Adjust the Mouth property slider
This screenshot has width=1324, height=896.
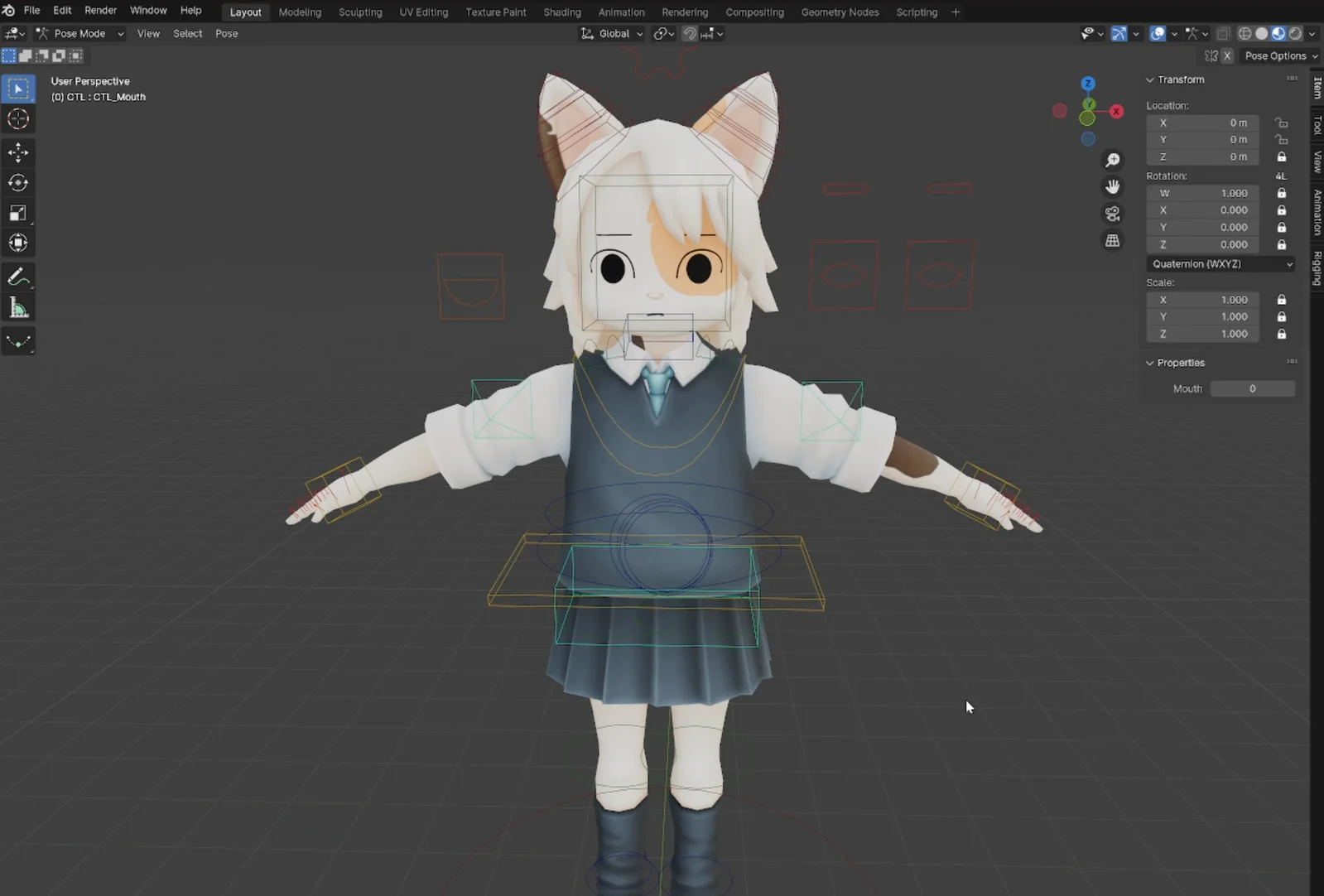pos(1252,388)
